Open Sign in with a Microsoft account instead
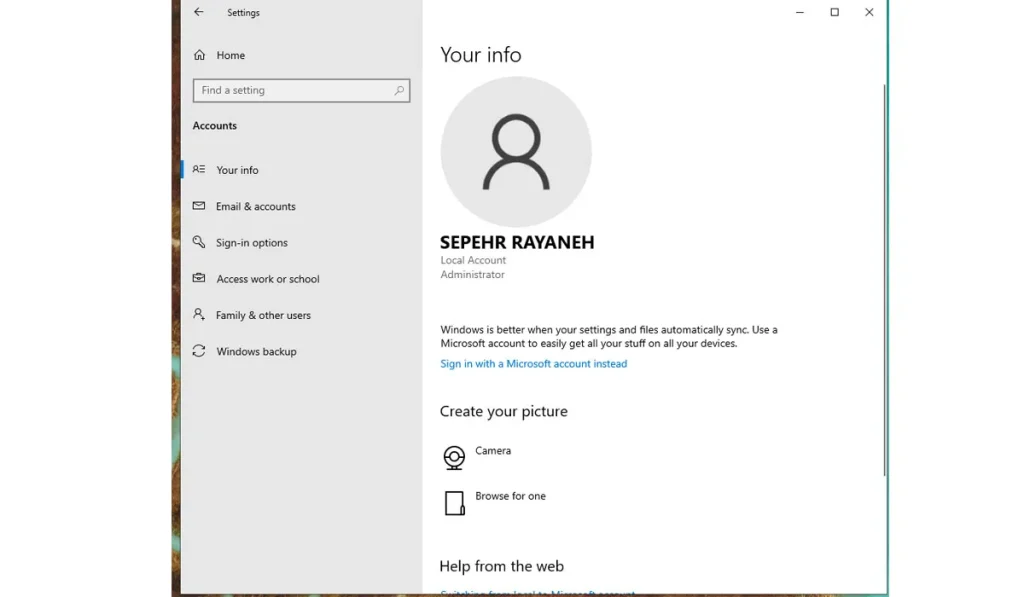Viewport: 1024px width, 597px height. 533,364
